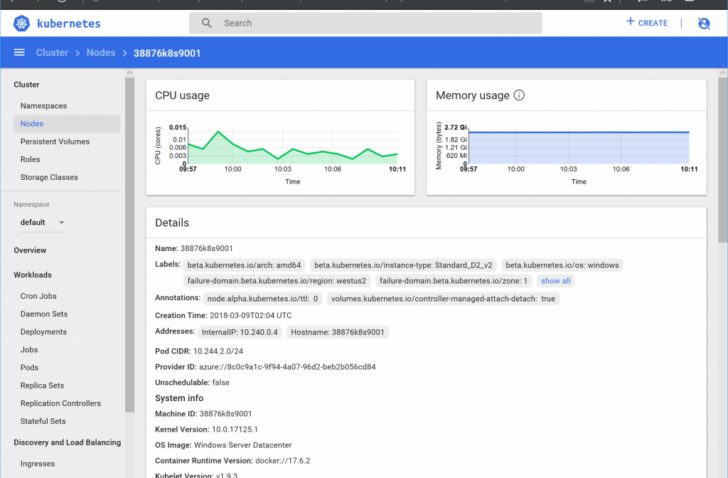Go to the Cluster breadcrumb
Viewport: 728px width, 478px height.
tap(52, 52)
